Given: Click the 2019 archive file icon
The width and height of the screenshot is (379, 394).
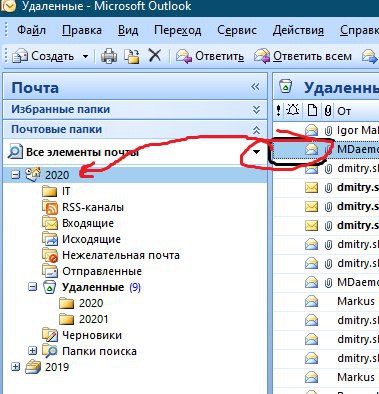Looking at the screenshot, I should coord(33,367).
